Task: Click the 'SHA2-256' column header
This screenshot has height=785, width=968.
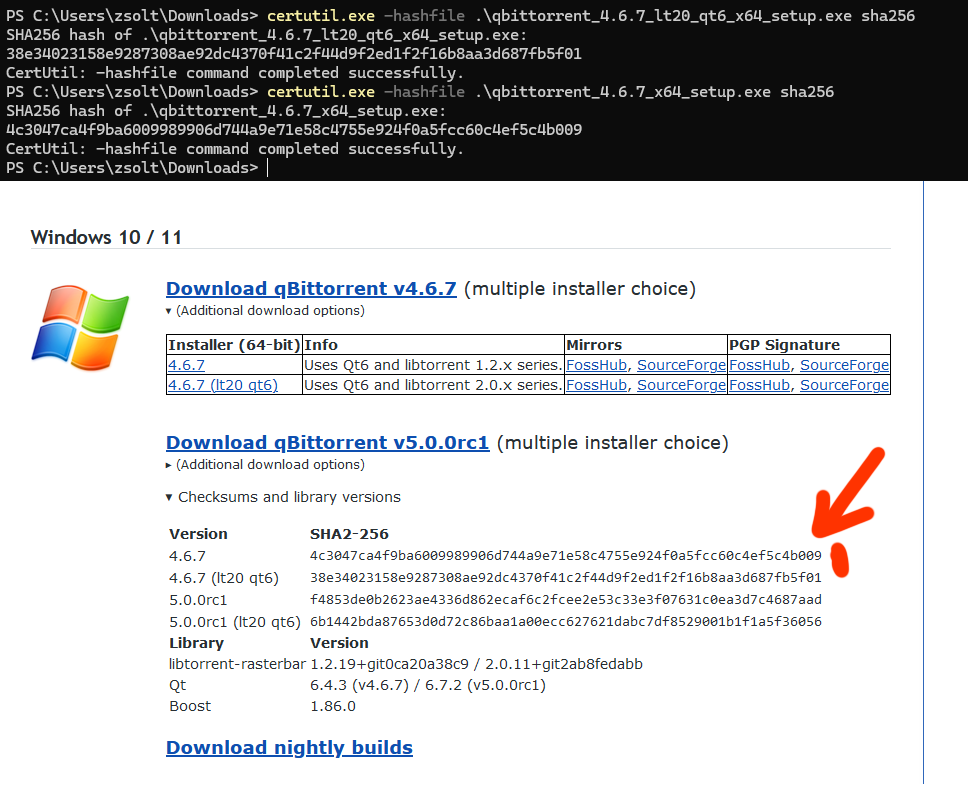Action: [x=349, y=534]
